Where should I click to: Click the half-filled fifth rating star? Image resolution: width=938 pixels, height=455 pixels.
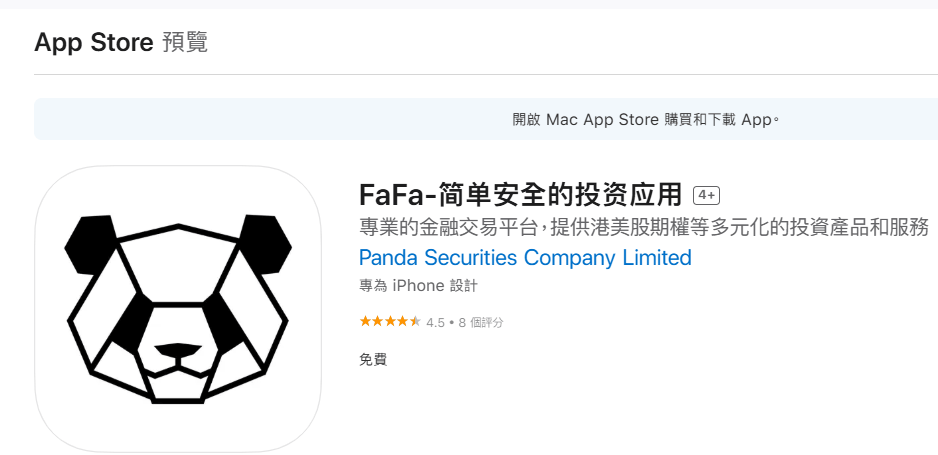[415, 322]
